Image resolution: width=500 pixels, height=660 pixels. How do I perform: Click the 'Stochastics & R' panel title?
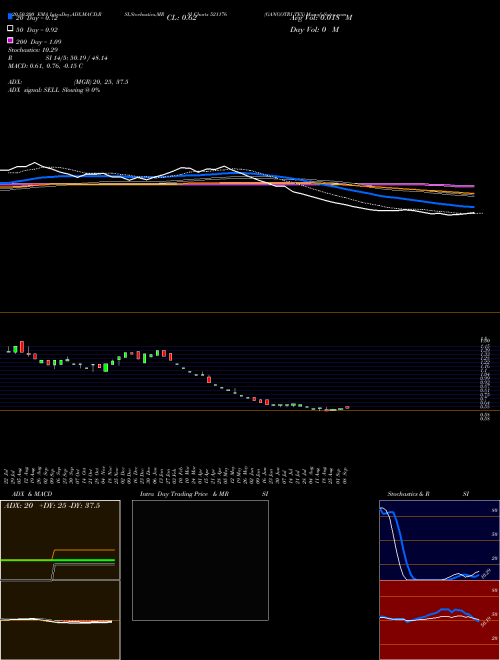(408, 494)
